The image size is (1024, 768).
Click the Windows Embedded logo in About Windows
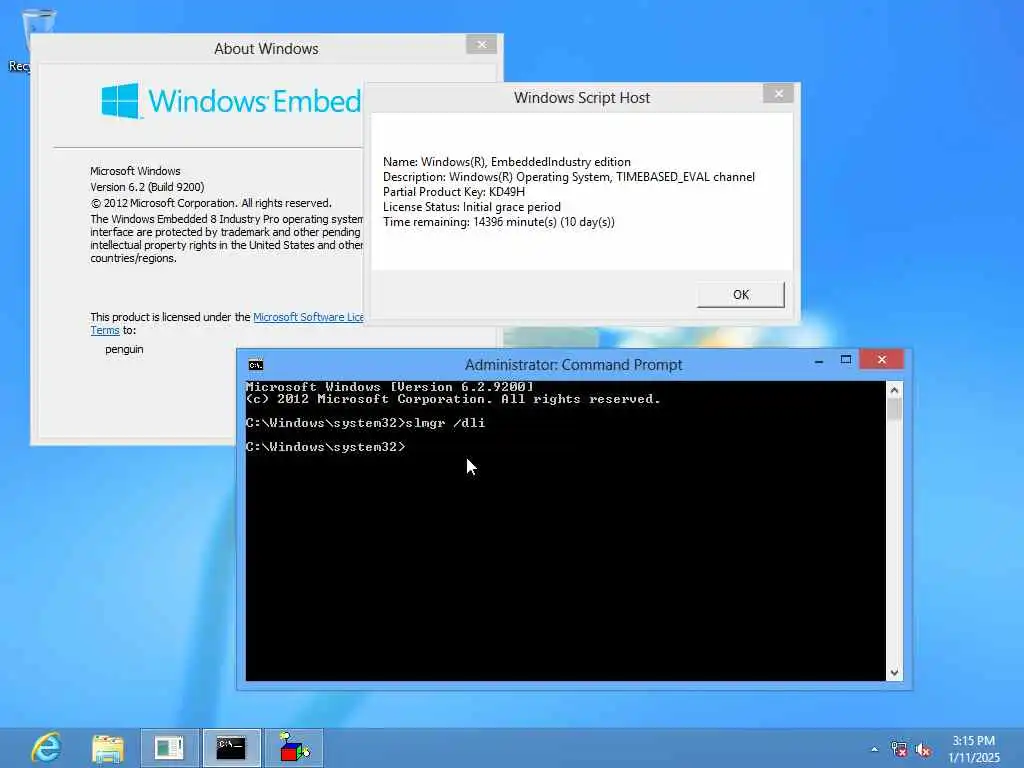point(231,101)
